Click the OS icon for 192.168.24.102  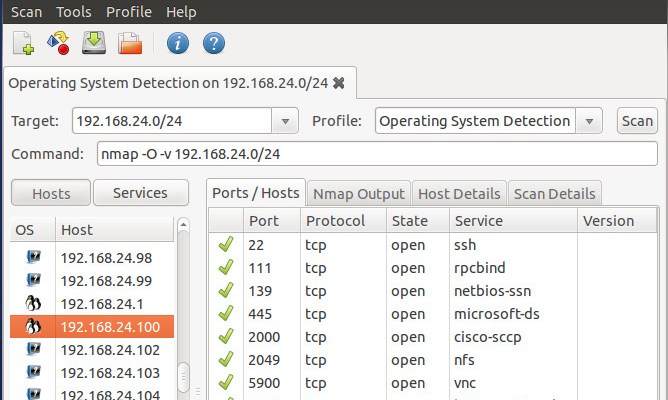point(33,350)
